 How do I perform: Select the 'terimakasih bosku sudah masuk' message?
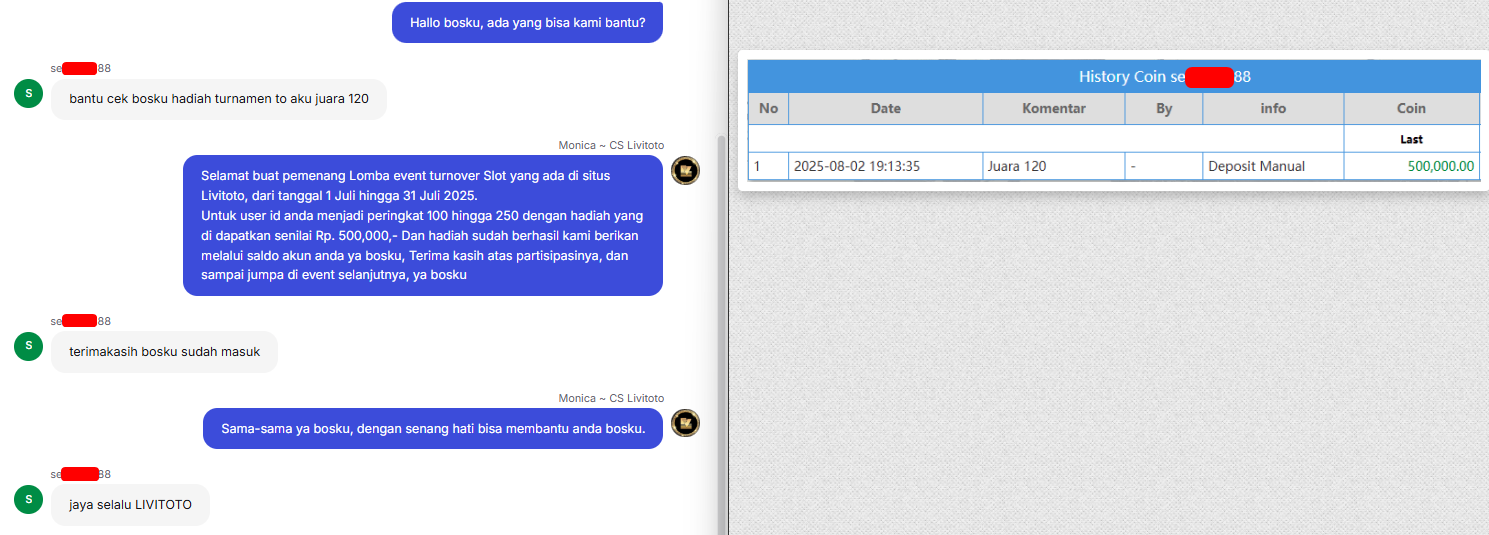click(x=164, y=352)
